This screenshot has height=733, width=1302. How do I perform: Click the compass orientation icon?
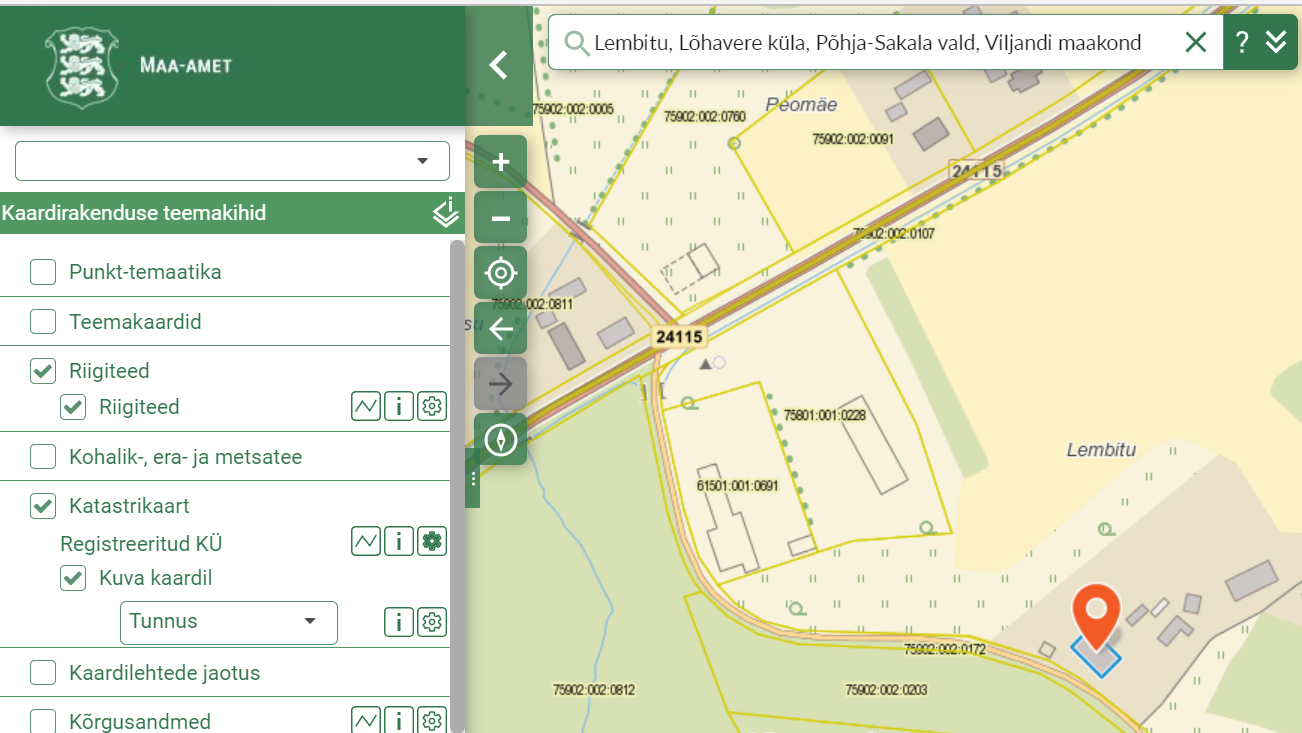pos(501,439)
